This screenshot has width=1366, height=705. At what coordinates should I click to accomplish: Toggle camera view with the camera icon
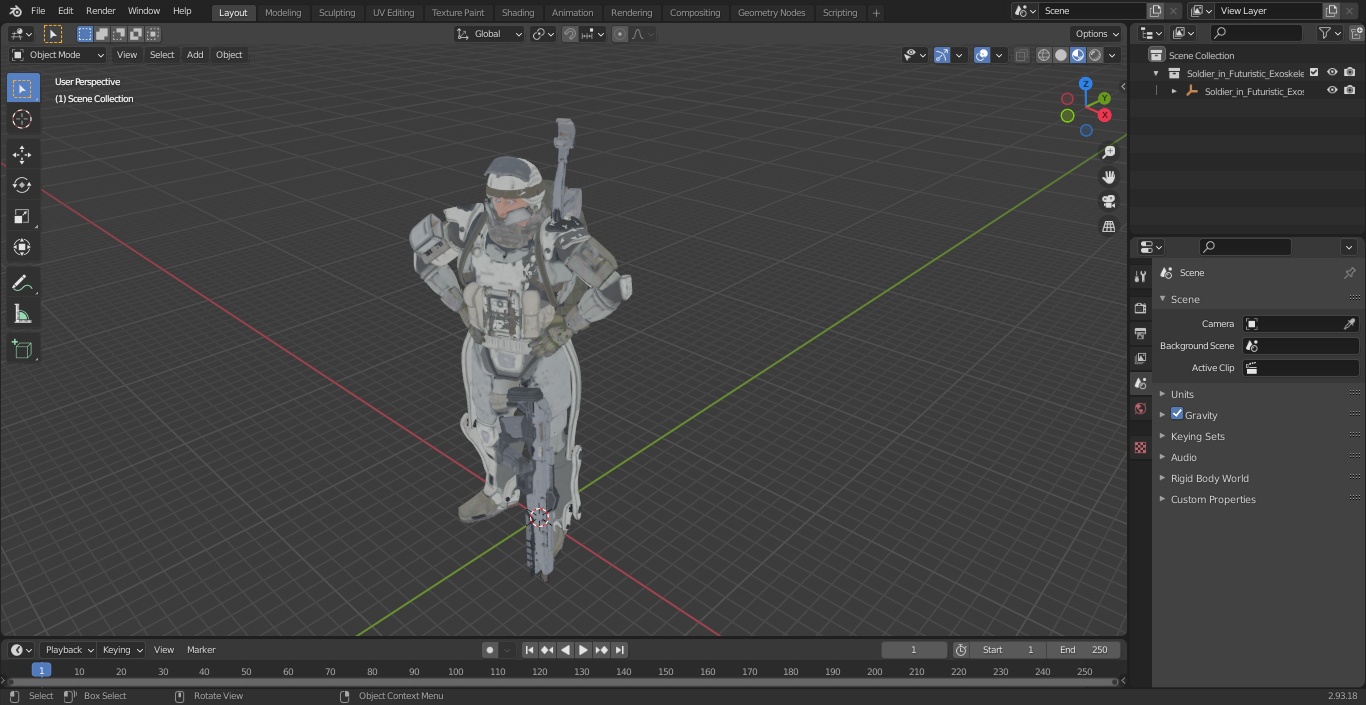point(1108,202)
